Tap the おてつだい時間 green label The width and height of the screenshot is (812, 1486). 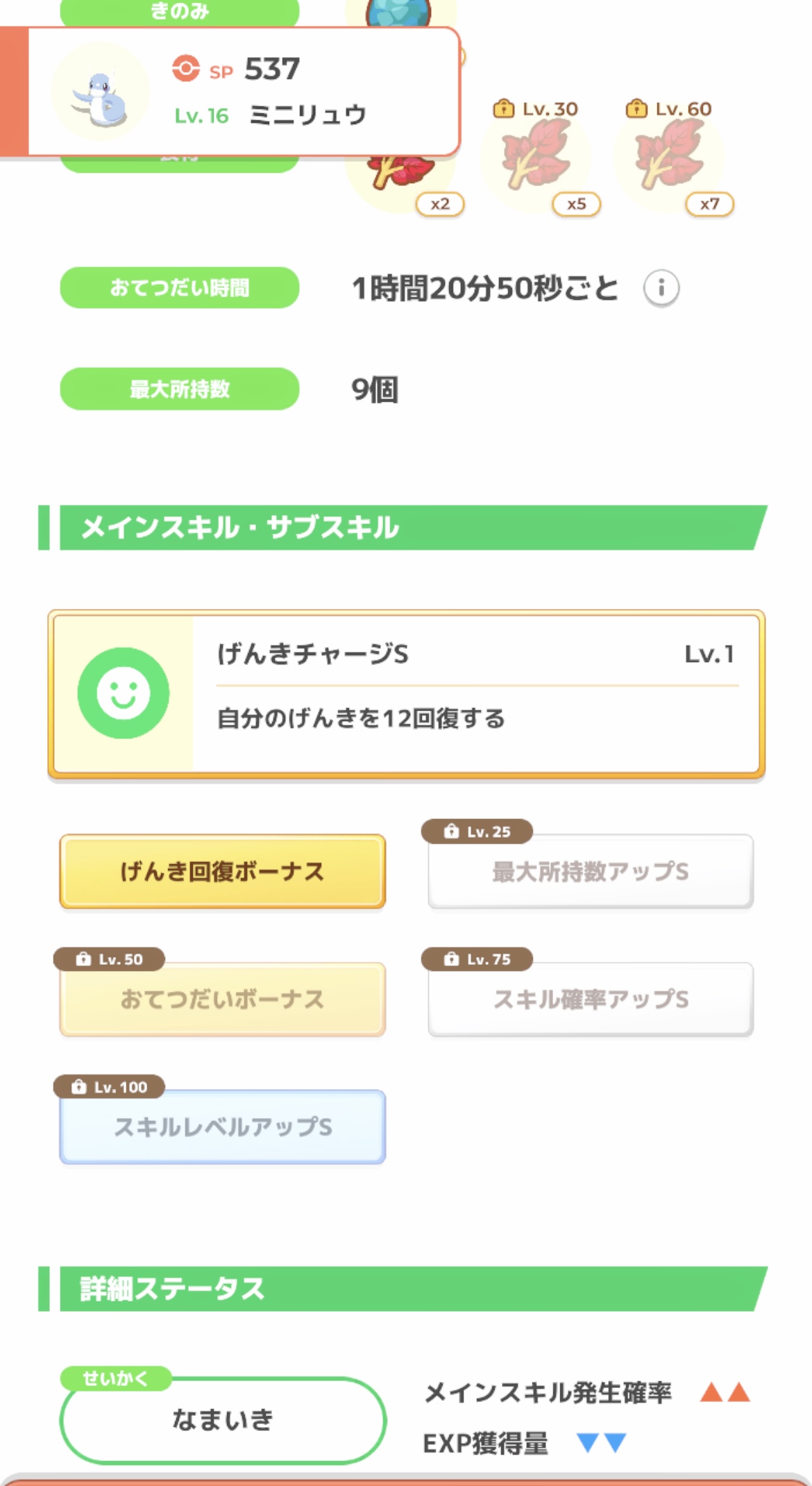coord(180,287)
